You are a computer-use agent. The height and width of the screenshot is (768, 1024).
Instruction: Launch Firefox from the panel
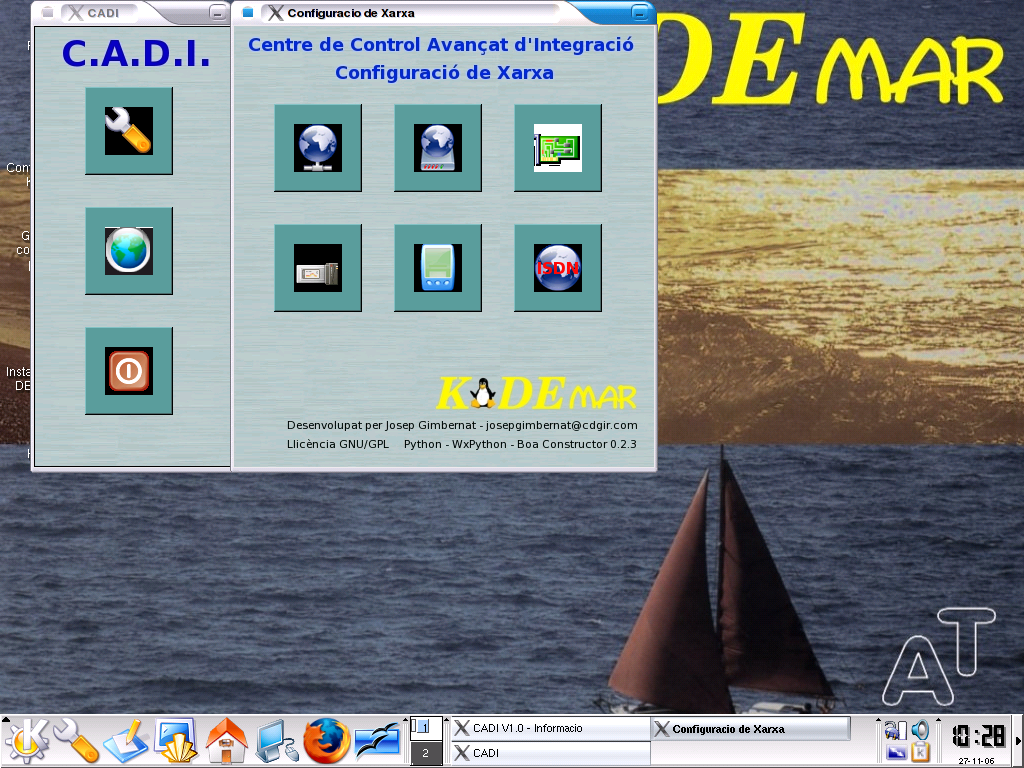pyautogui.click(x=328, y=741)
